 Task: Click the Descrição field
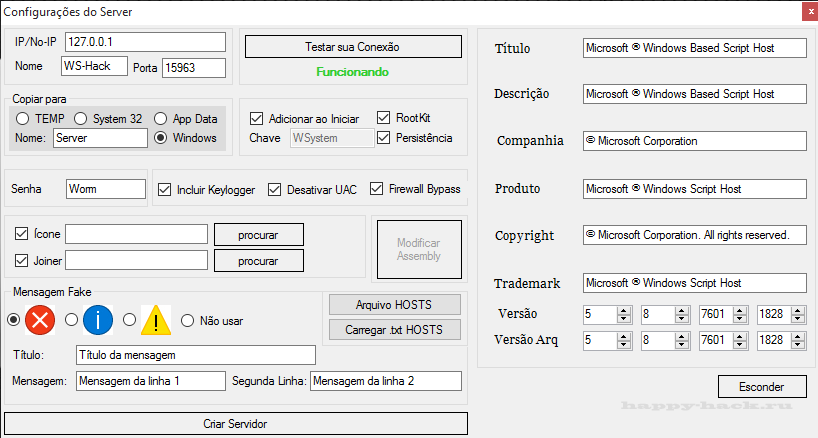coord(695,94)
